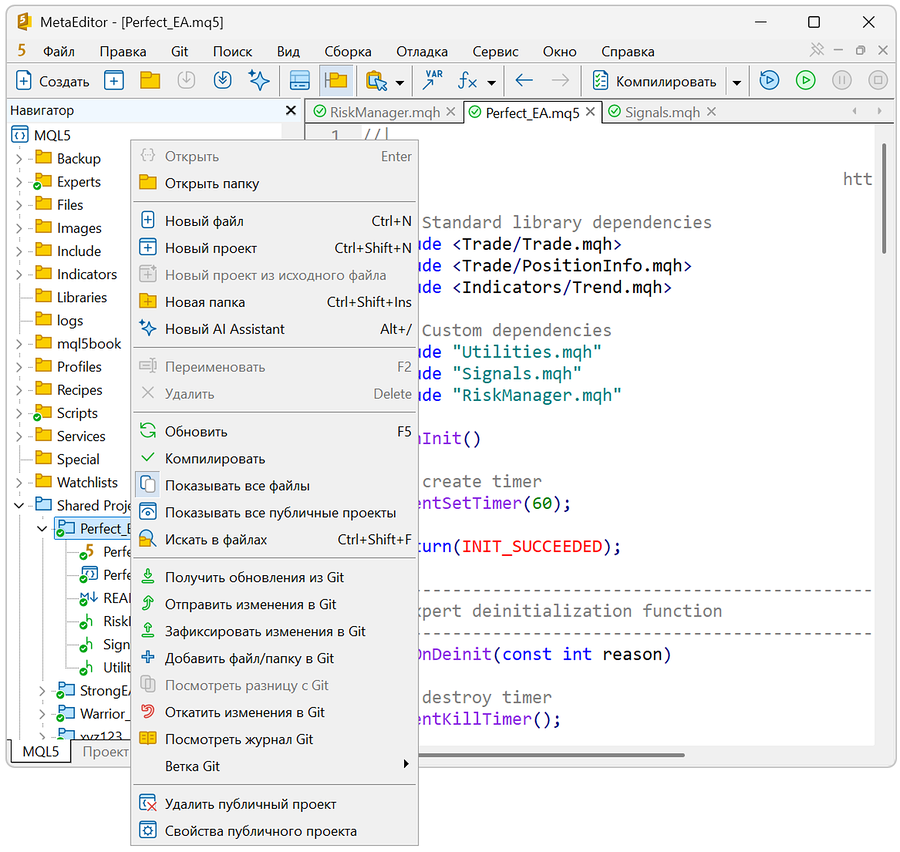The image size is (900, 852).
Task: Click Откатить изменения в Git
Action: (274, 712)
